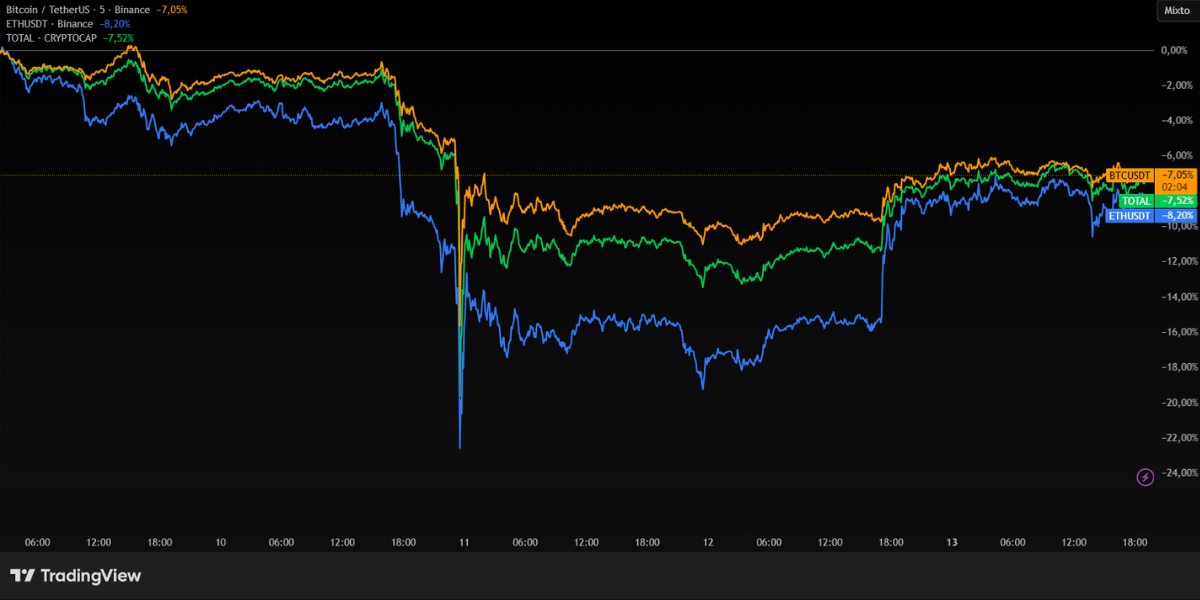Screen dimensions: 1200x600
Task: Click the -7,52% value in TOTAL legend
Action: pos(117,38)
